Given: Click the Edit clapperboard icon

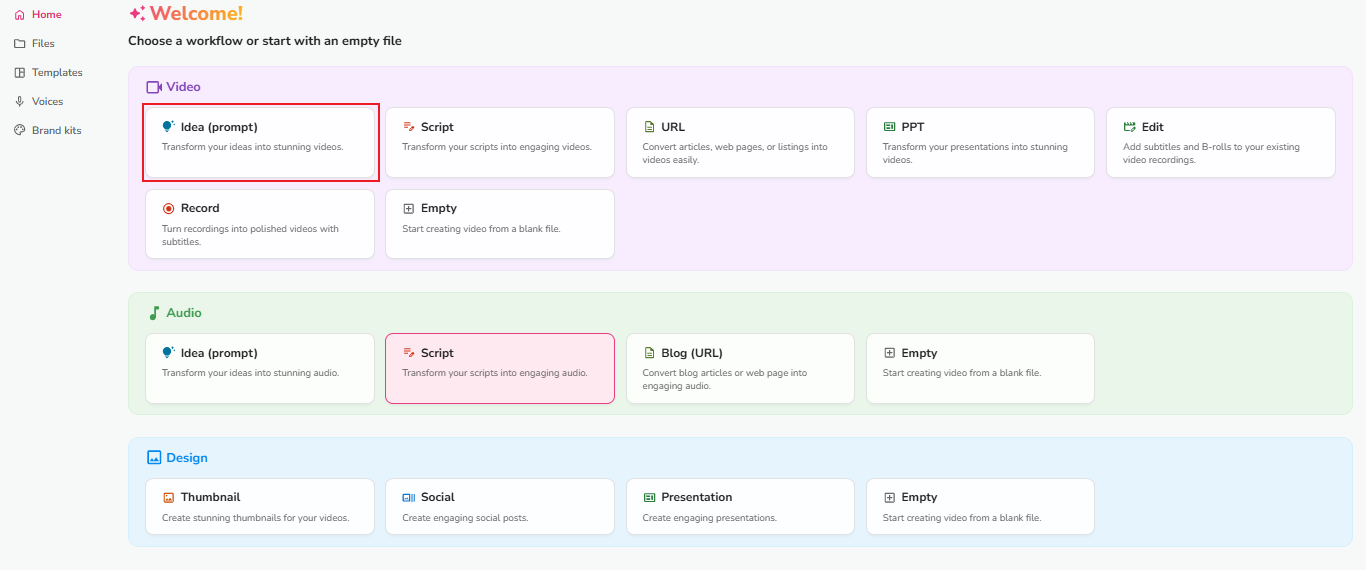Looking at the screenshot, I should pos(1130,127).
